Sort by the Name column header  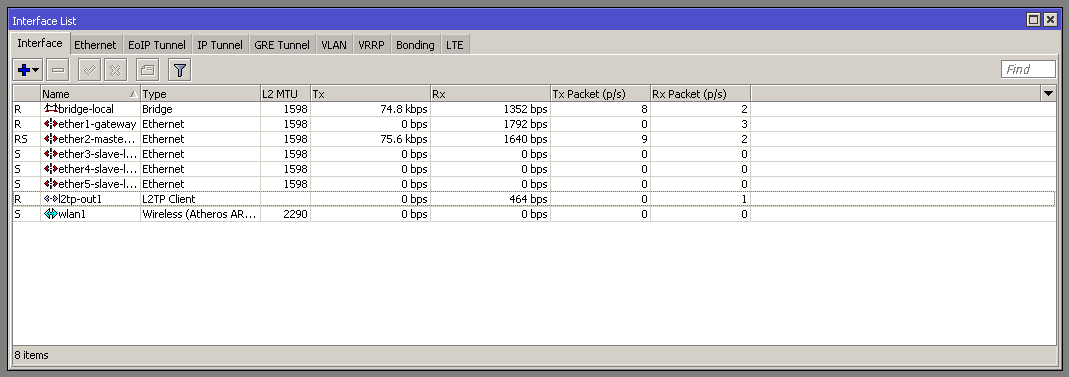click(x=90, y=94)
